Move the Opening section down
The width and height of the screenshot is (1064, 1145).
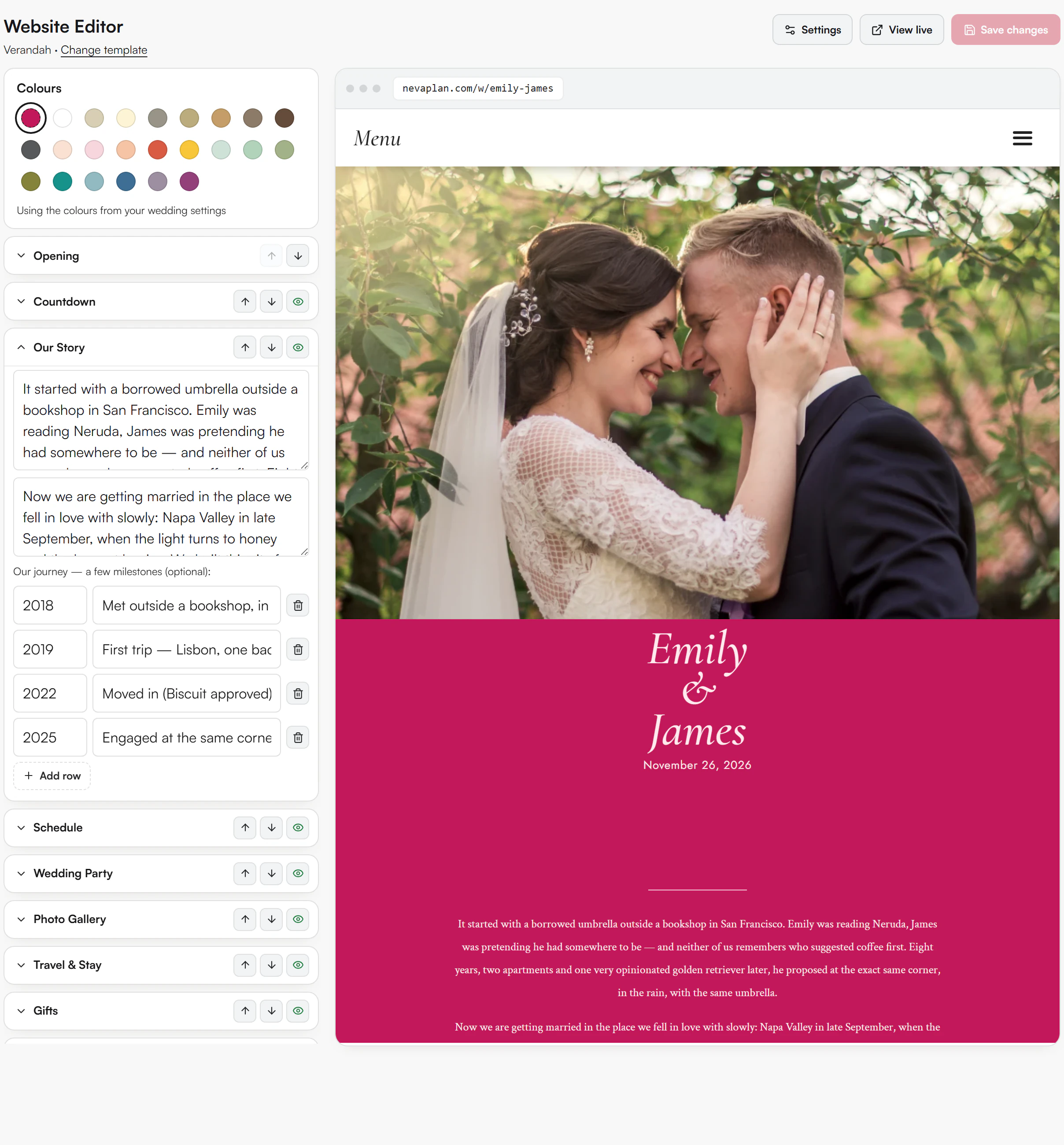298,255
